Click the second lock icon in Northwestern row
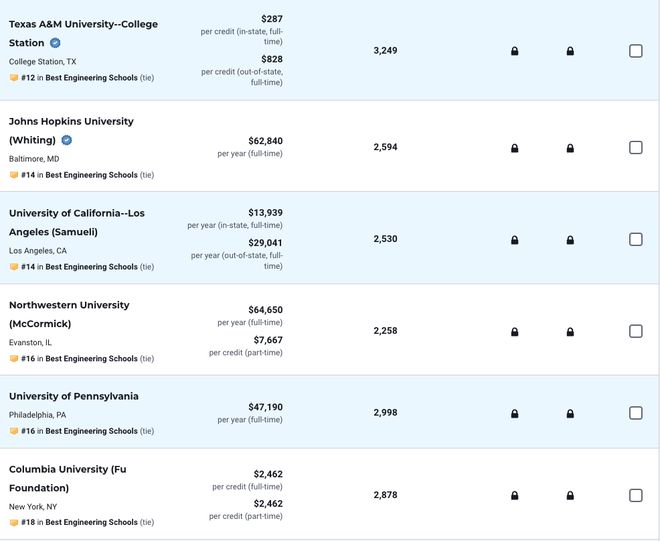Image resolution: width=660 pixels, height=541 pixels. (570, 332)
